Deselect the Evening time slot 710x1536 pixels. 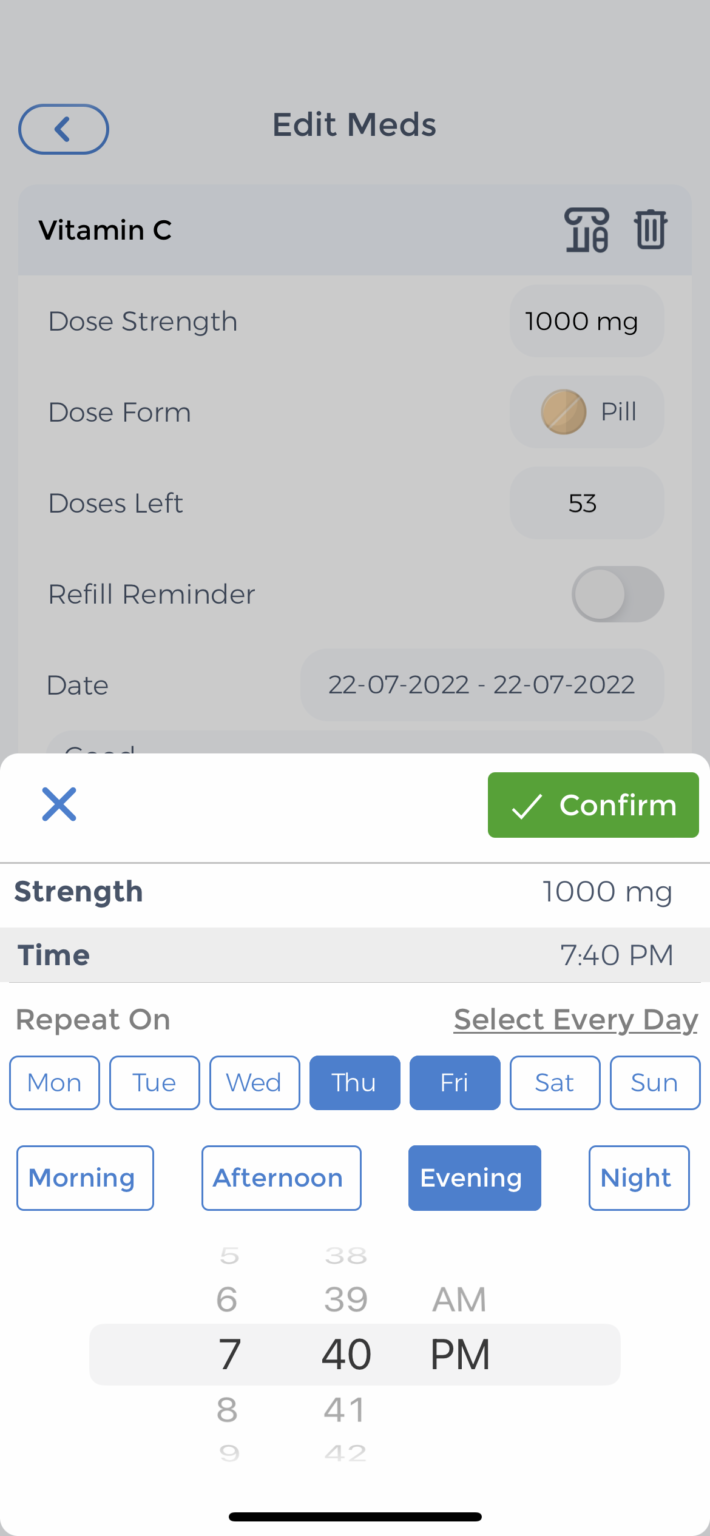[474, 1177]
